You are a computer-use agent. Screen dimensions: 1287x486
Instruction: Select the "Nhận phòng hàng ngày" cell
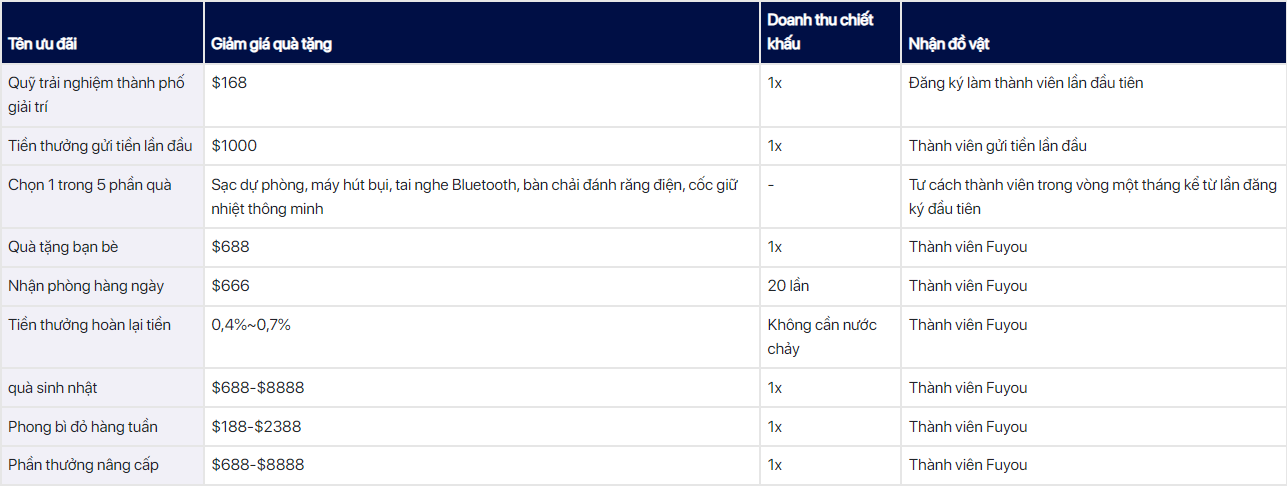click(86, 286)
